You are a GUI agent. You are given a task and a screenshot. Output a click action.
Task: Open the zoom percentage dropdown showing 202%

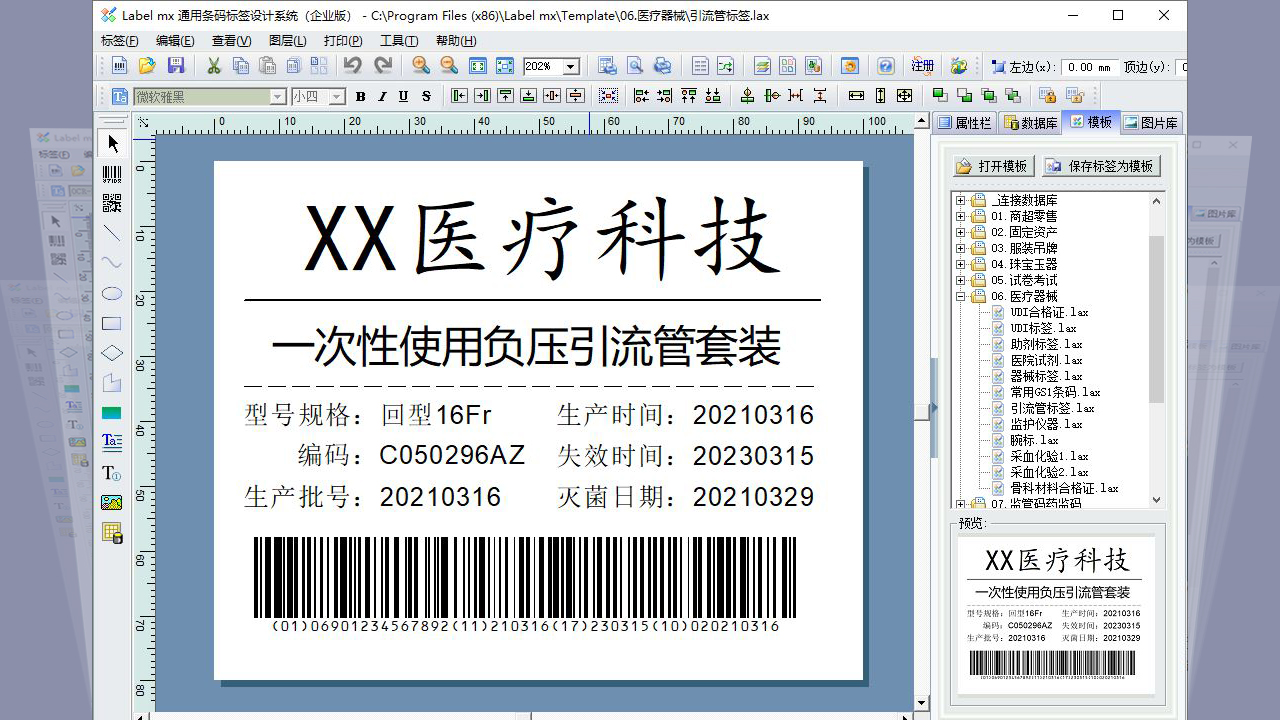(x=570, y=64)
